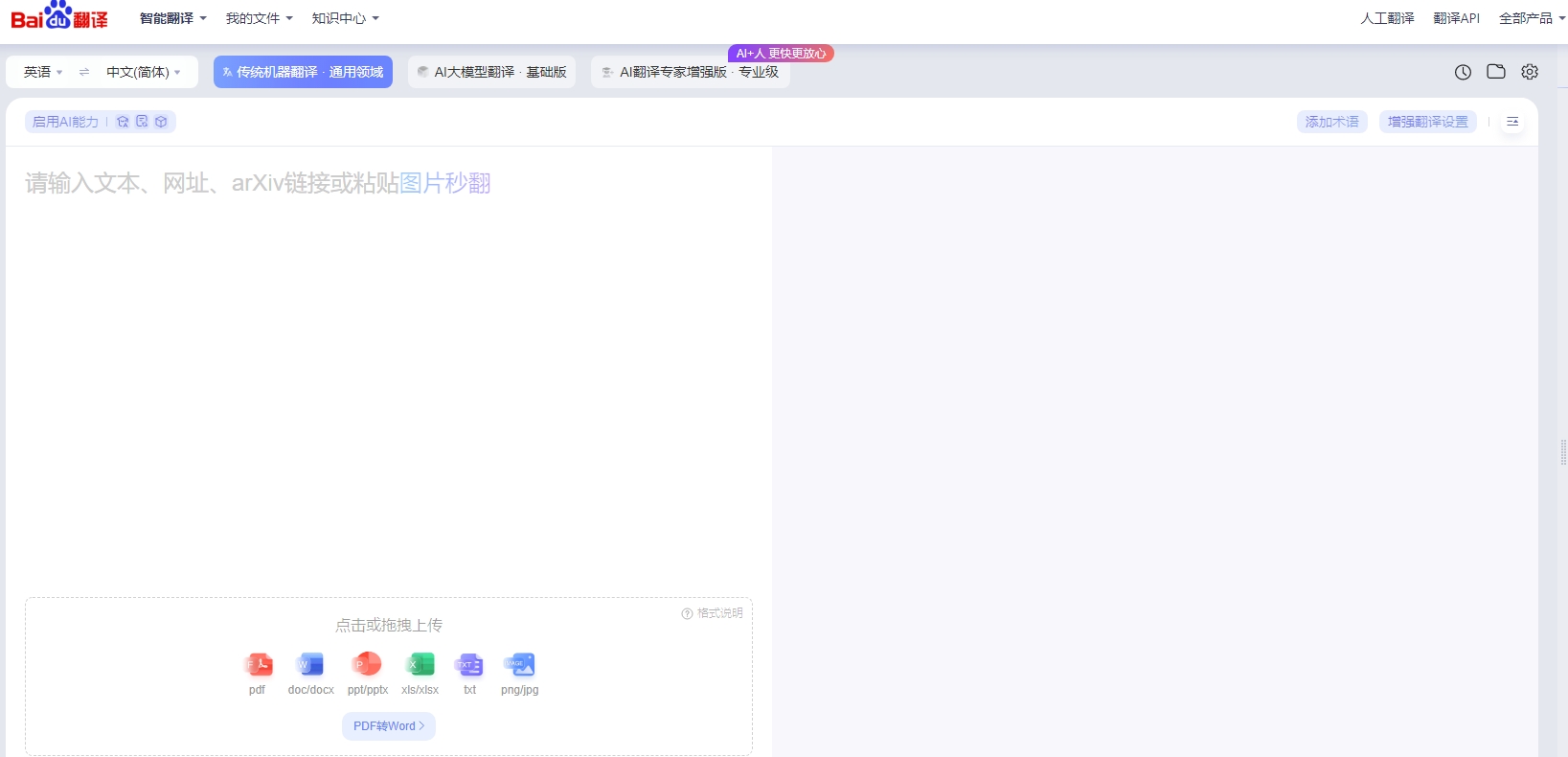Image resolution: width=1568 pixels, height=757 pixels.
Task: Open the settings gear icon
Action: coord(1530,72)
